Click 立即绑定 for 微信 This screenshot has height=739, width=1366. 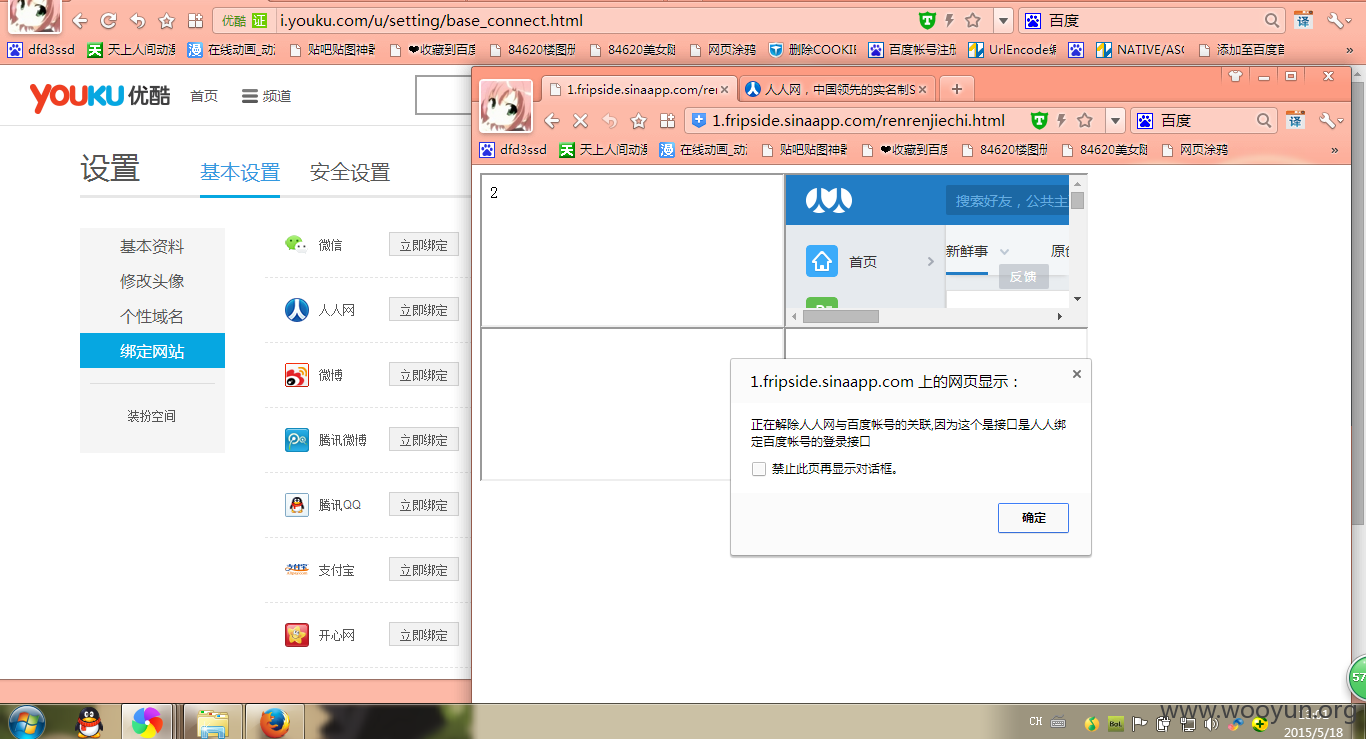[424, 245]
